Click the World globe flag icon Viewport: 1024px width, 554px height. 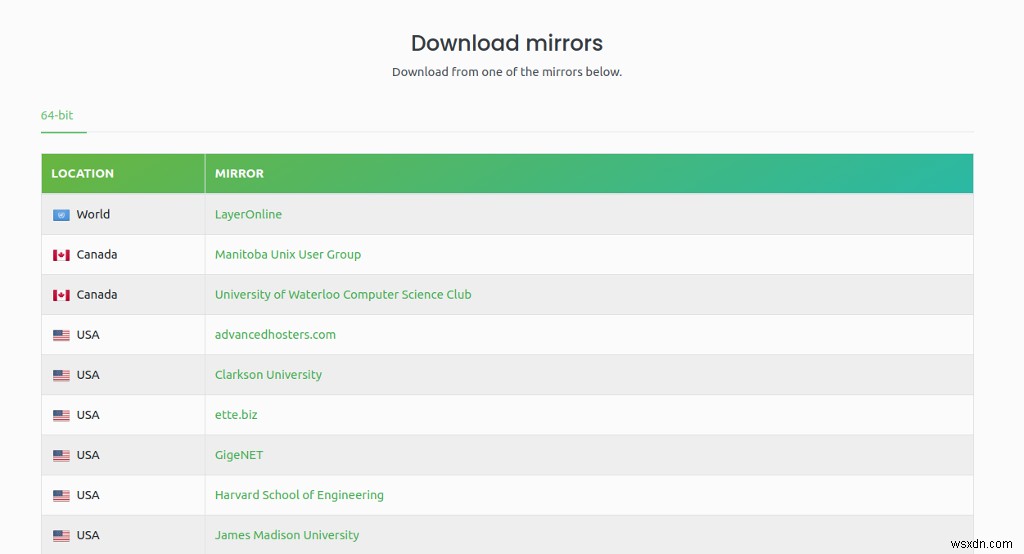(61, 215)
